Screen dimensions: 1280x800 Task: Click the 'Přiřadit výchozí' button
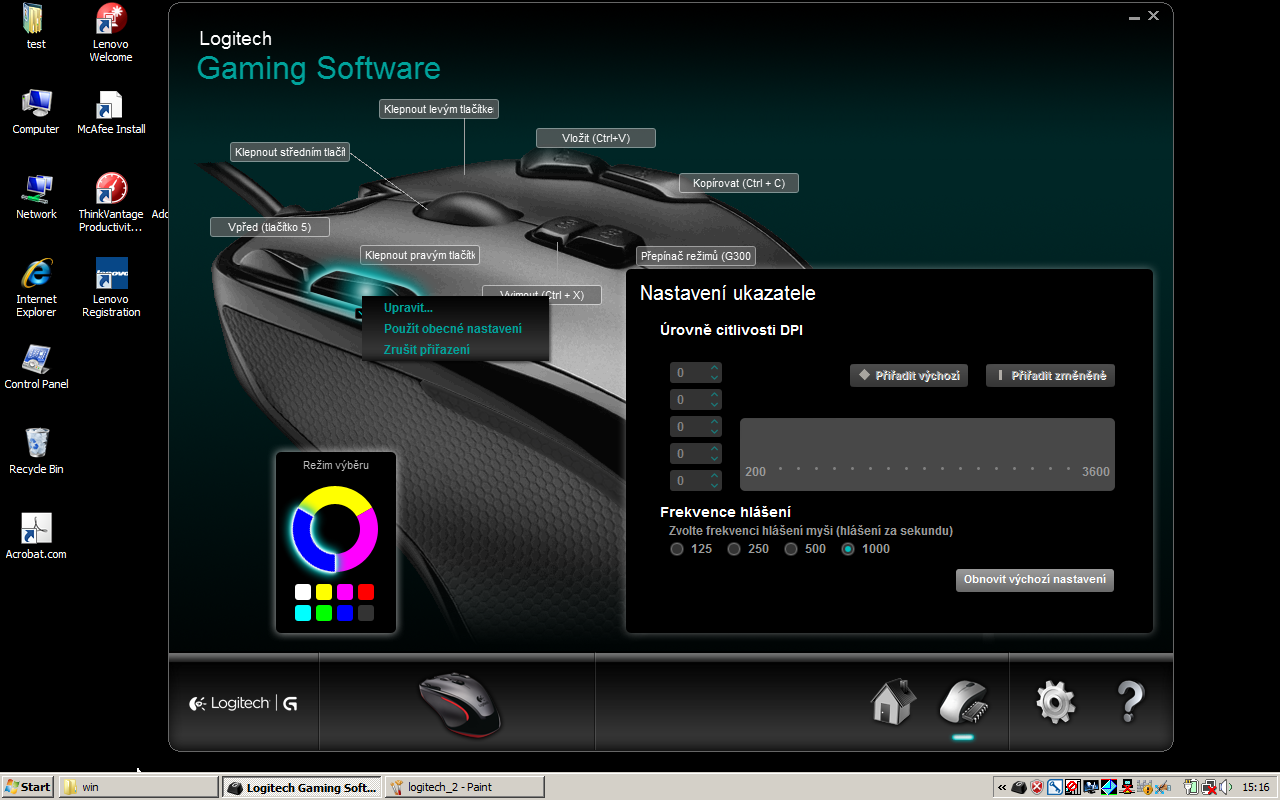[x=909, y=376]
